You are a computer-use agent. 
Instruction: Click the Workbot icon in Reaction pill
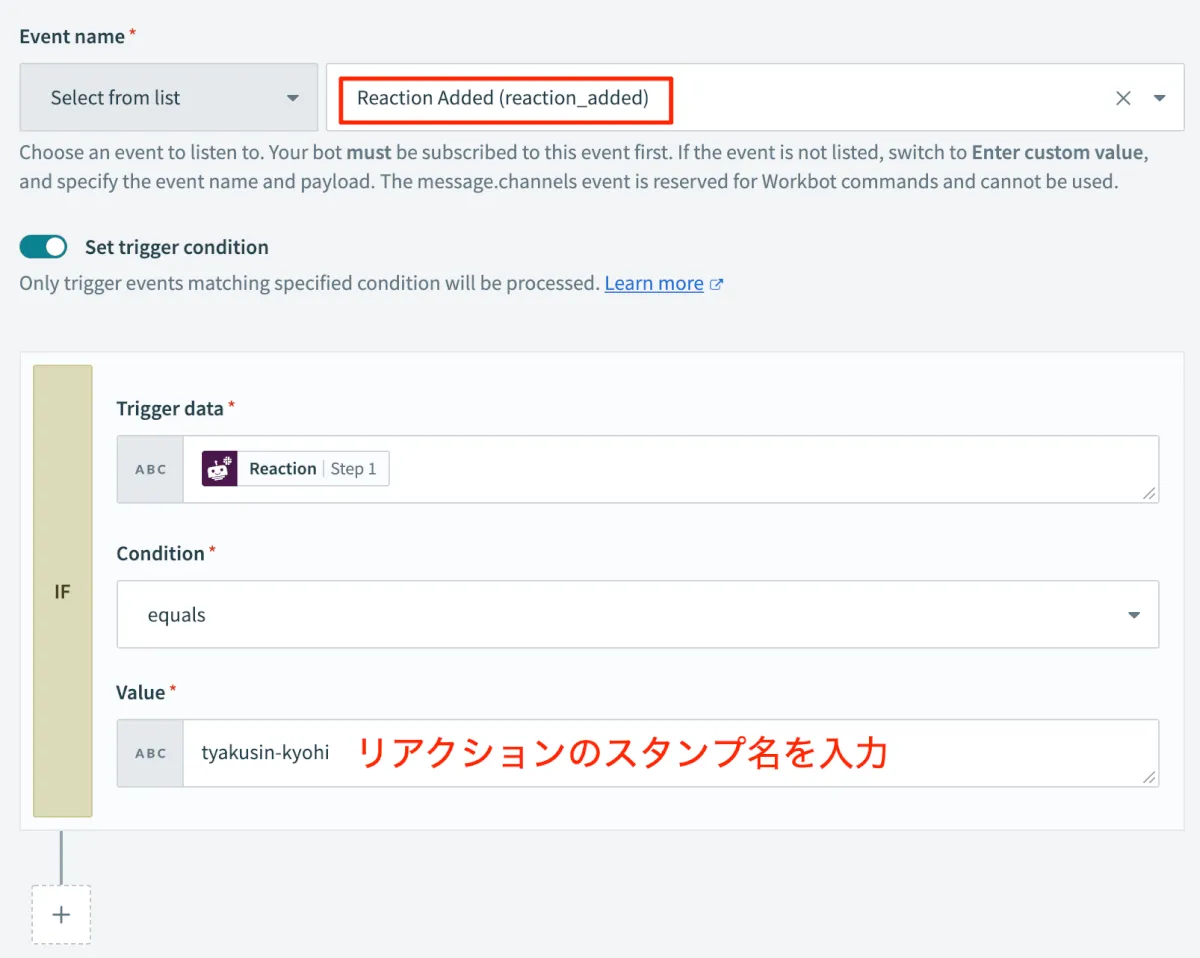click(x=220, y=469)
